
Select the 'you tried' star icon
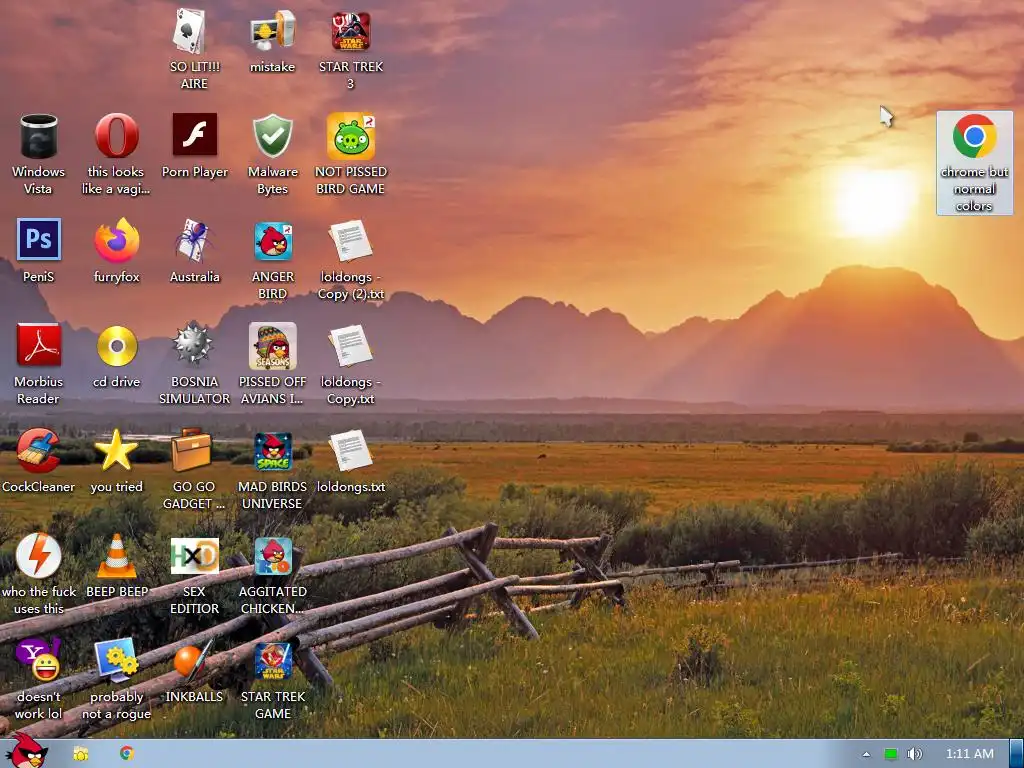click(116, 450)
